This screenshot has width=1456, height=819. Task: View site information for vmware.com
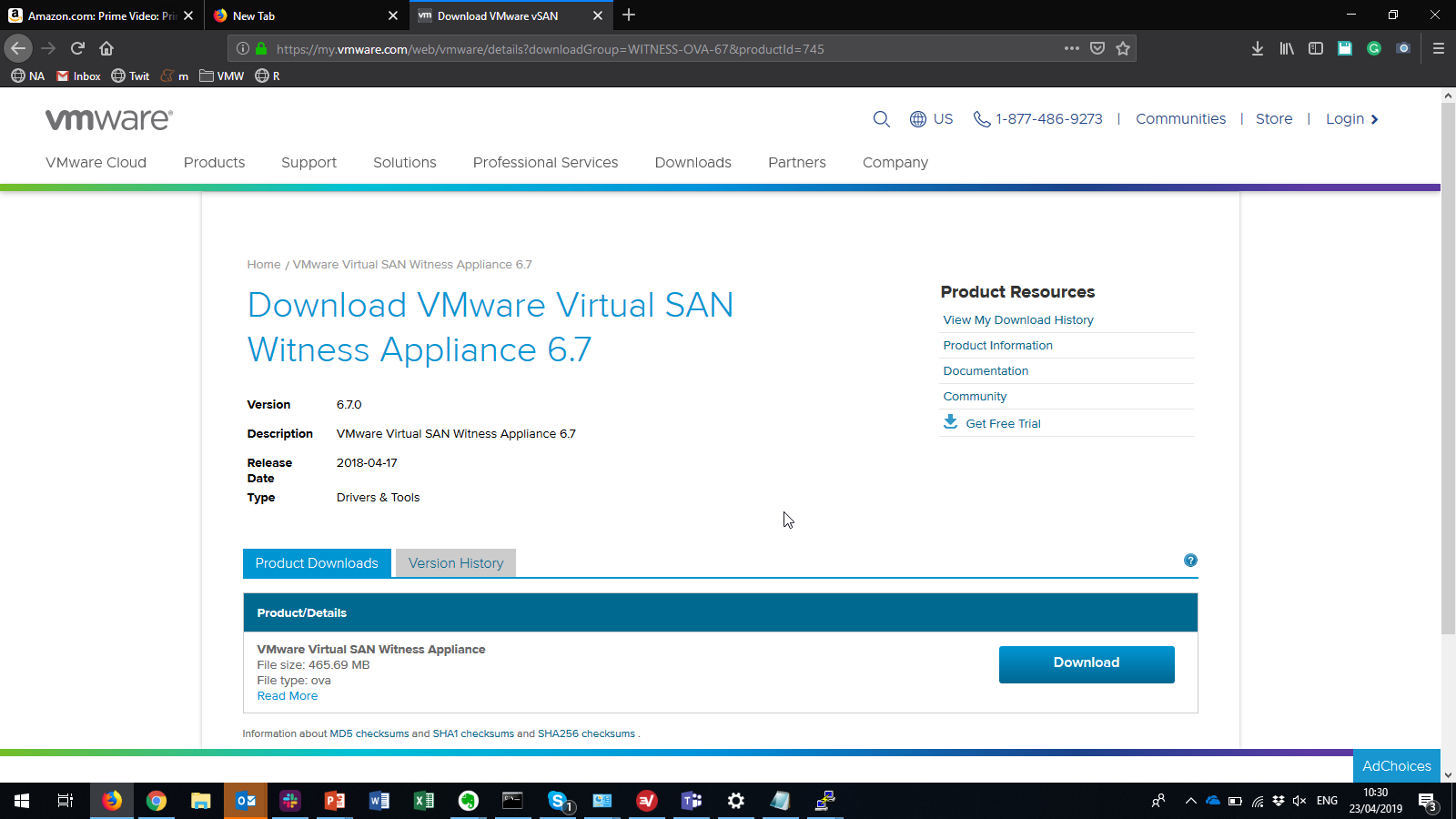243,48
